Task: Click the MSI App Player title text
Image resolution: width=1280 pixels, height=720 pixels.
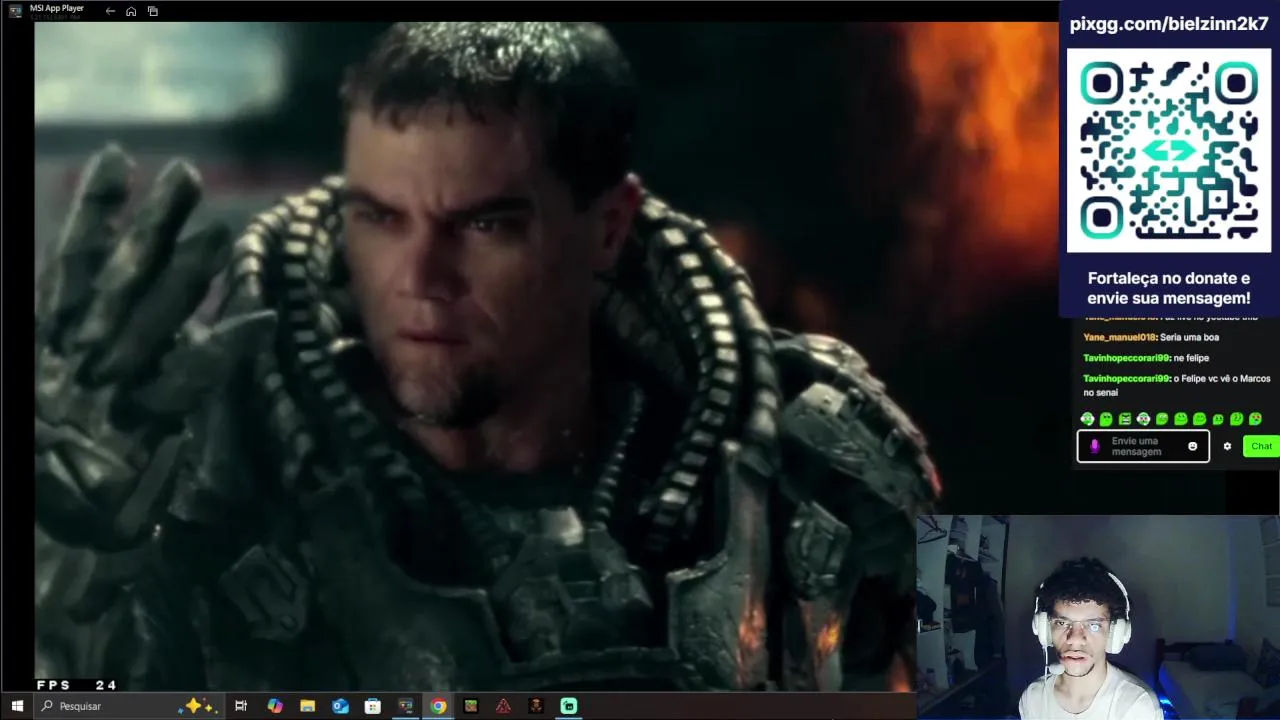Action: click(57, 8)
